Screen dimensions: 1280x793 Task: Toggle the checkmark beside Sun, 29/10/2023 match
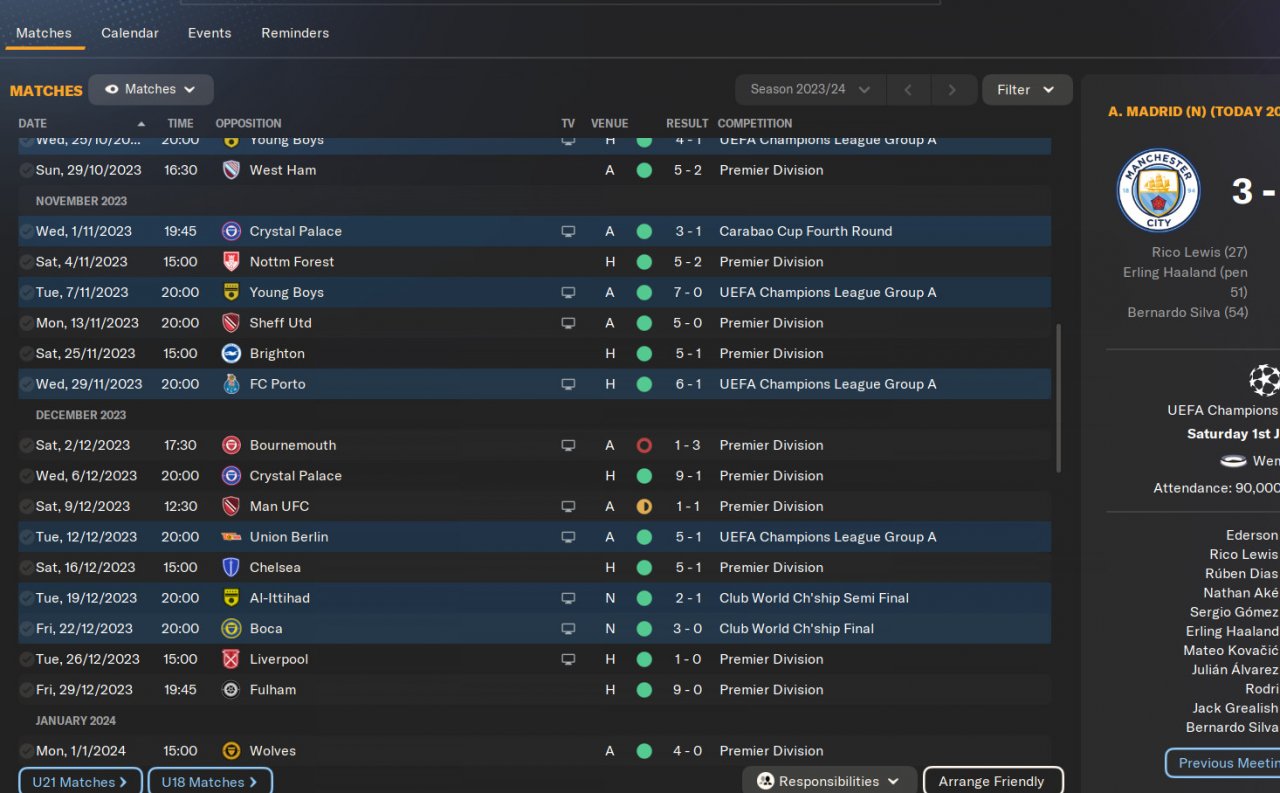[x=26, y=170]
